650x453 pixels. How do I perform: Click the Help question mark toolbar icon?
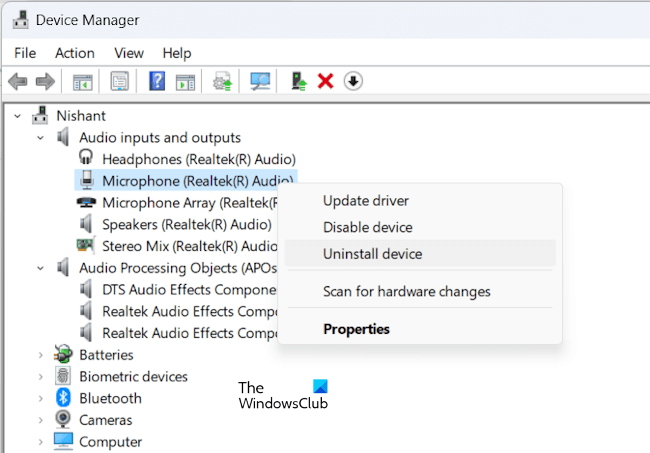point(157,81)
